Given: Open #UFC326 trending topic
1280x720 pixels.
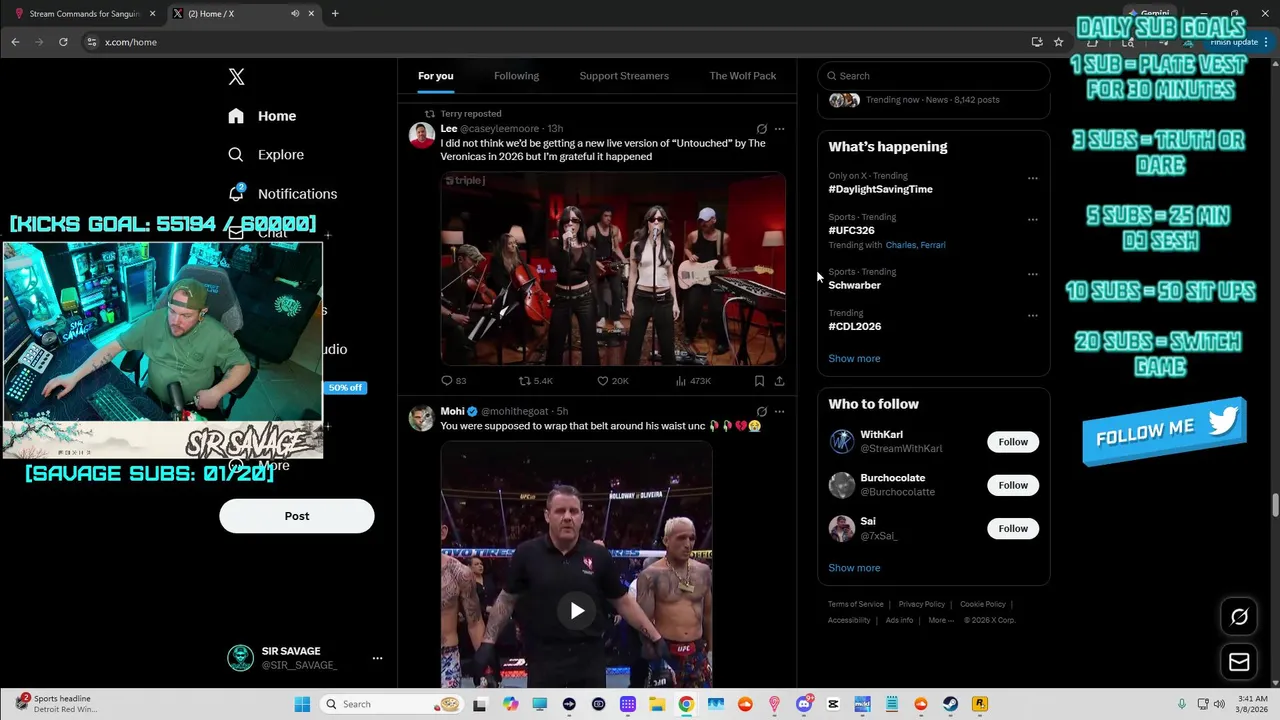Looking at the screenshot, I should [851, 230].
